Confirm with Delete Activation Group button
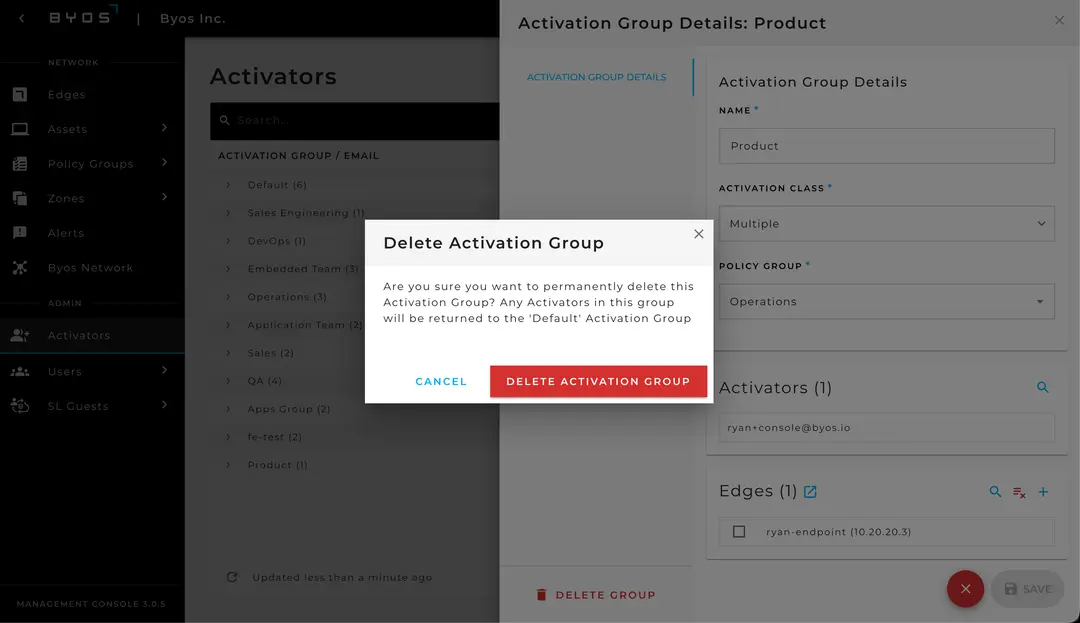The height and width of the screenshot is (623, 1080). [599, 381]
